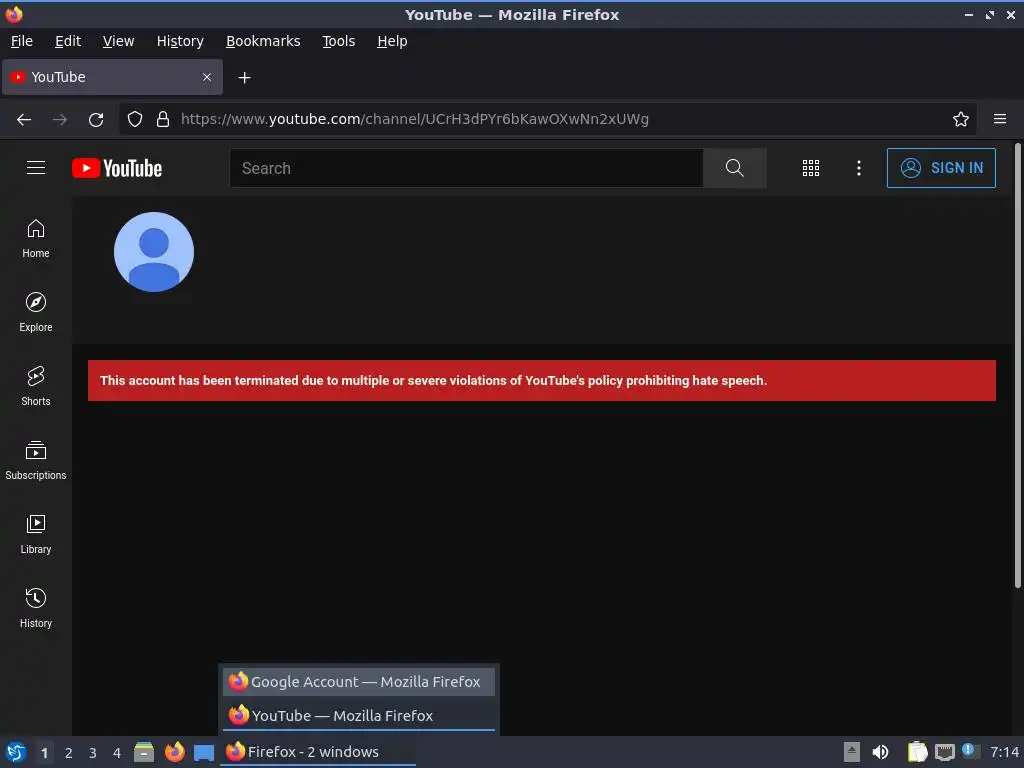Open the YouTube guide hamburger menu

tap(36, 168)
